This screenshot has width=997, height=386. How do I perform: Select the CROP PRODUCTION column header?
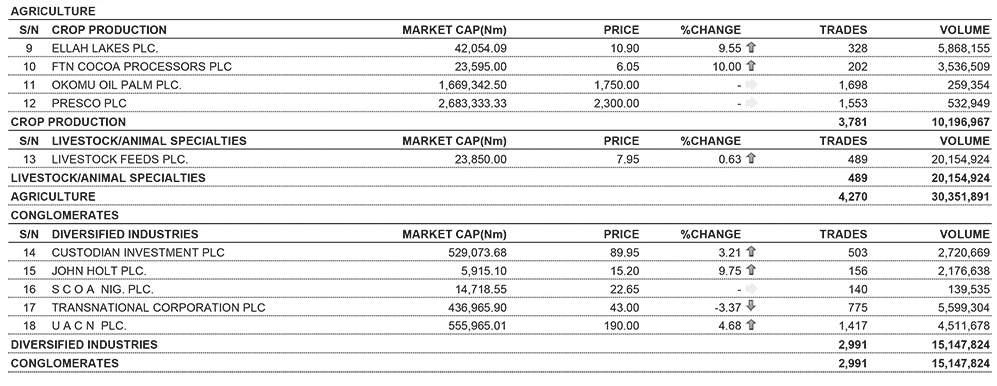[x=109, y=30]
